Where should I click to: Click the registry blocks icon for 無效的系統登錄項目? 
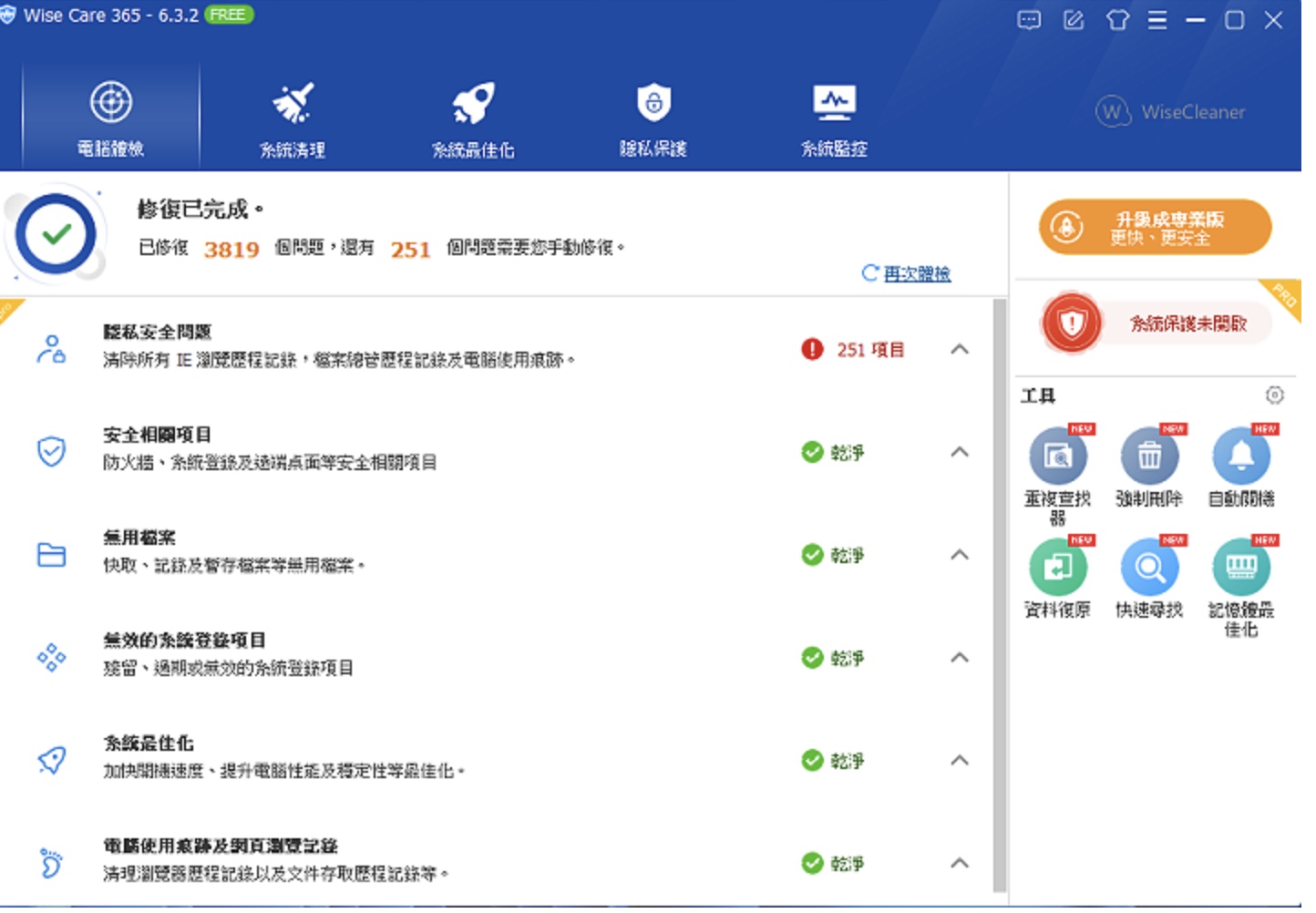tap(51, 658)
